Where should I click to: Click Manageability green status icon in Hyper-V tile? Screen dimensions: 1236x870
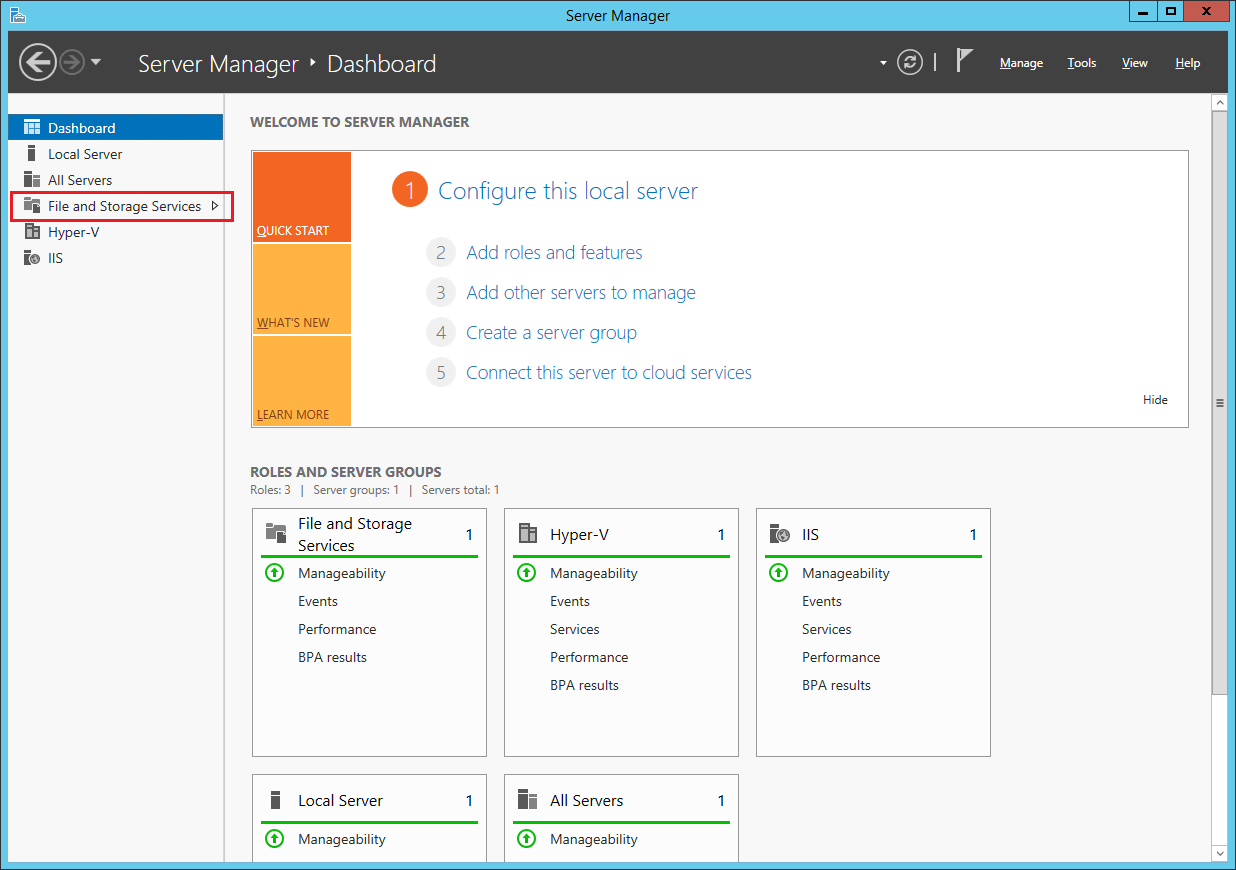point(527,573)
